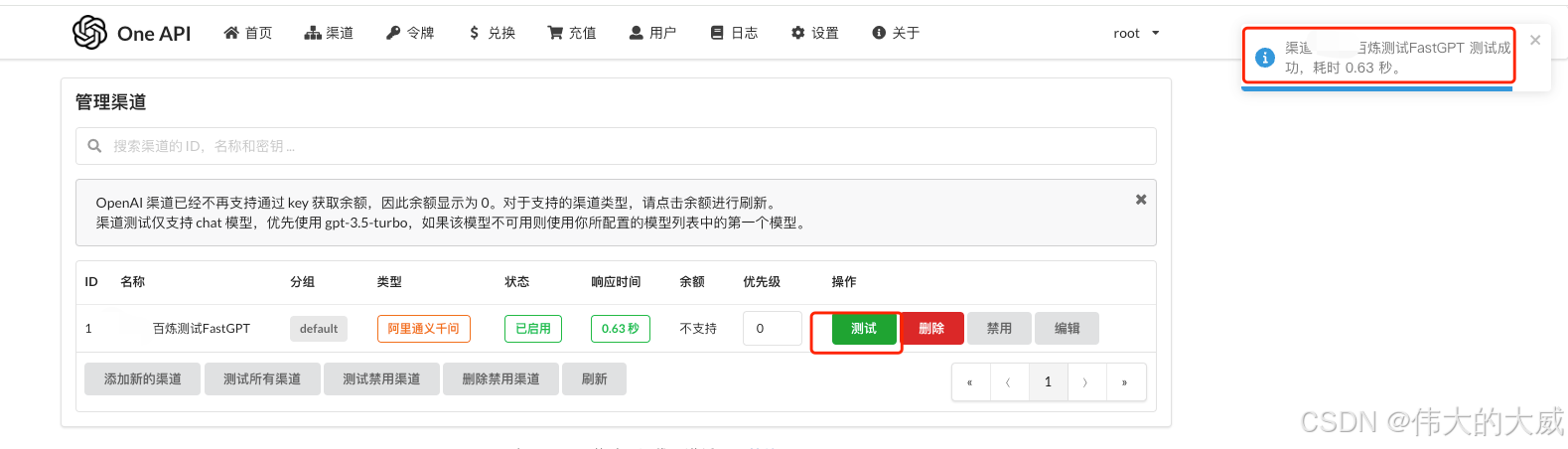This screenshot has width=1568, height=449.
Task: Sort by the 余额 balance column header
Action: tap(692, 282)
